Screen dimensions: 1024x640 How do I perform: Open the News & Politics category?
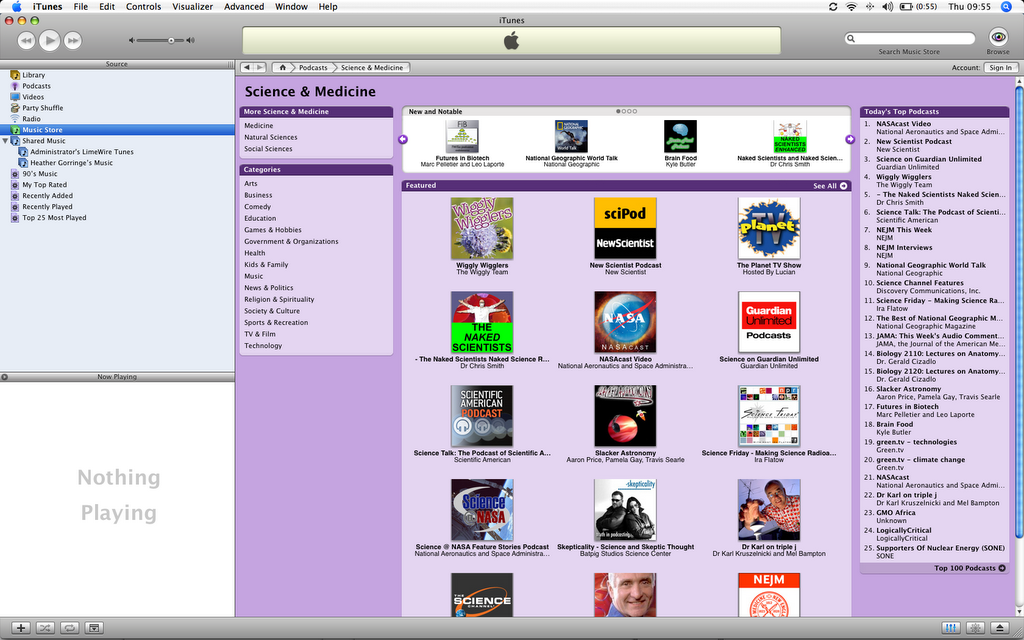coord(268,287)
